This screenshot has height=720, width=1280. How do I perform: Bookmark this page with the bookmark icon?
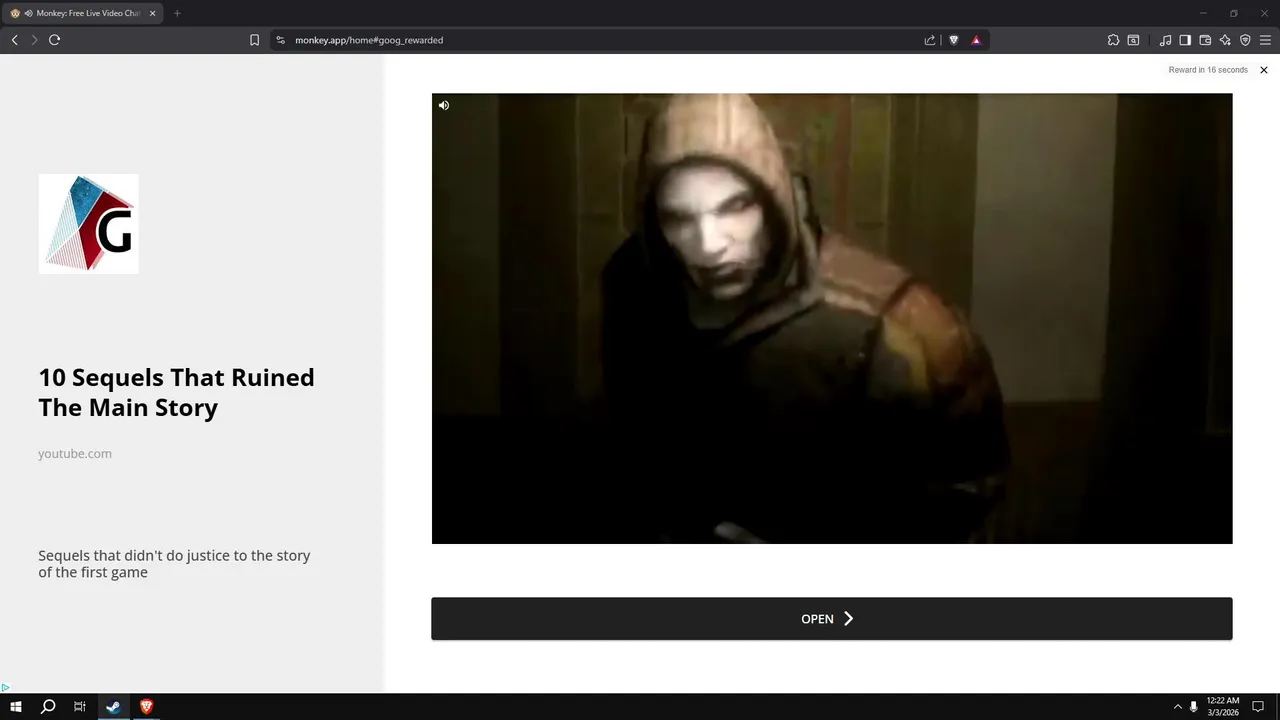(254, 40)
